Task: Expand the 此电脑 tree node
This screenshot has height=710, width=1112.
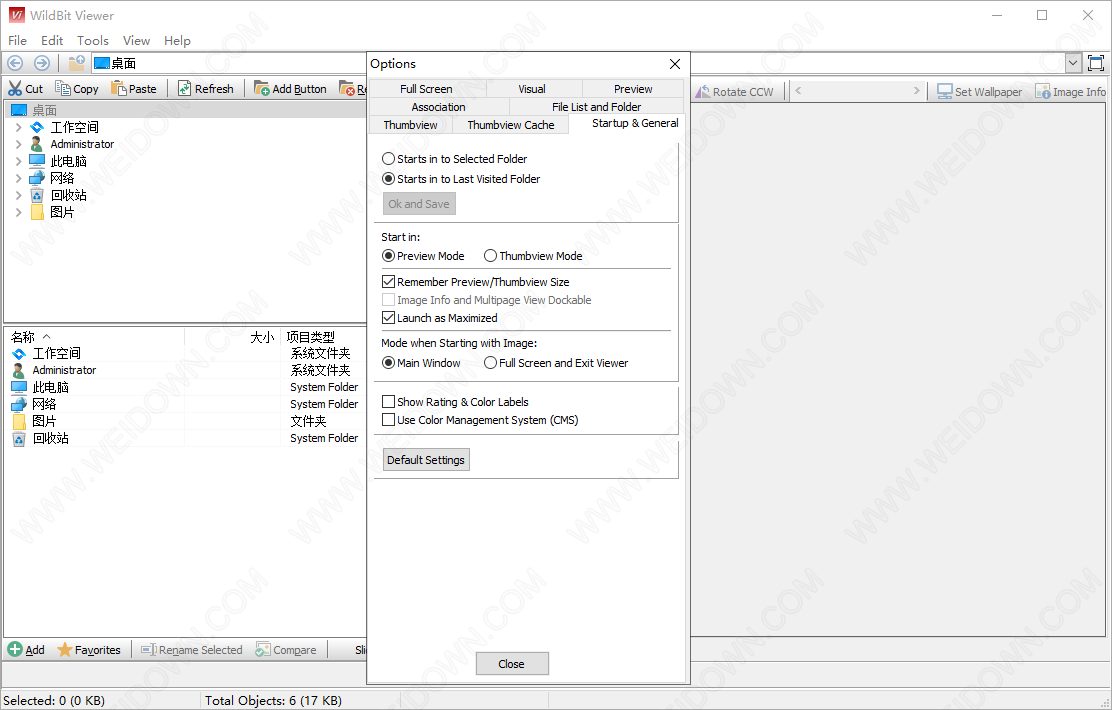Action: pos(18,161)
